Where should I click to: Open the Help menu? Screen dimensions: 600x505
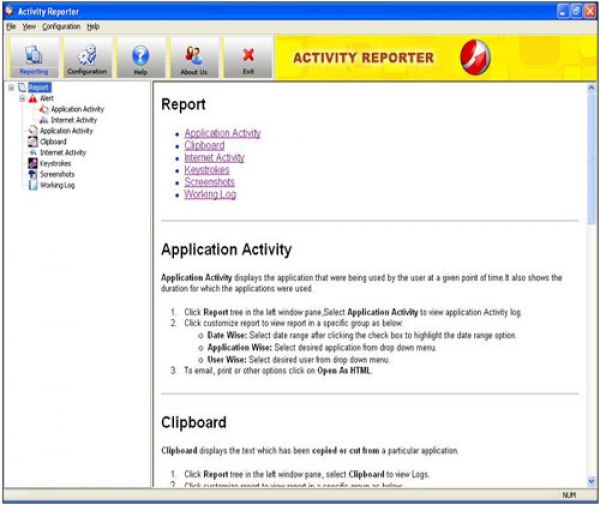[x=93, y=26]
